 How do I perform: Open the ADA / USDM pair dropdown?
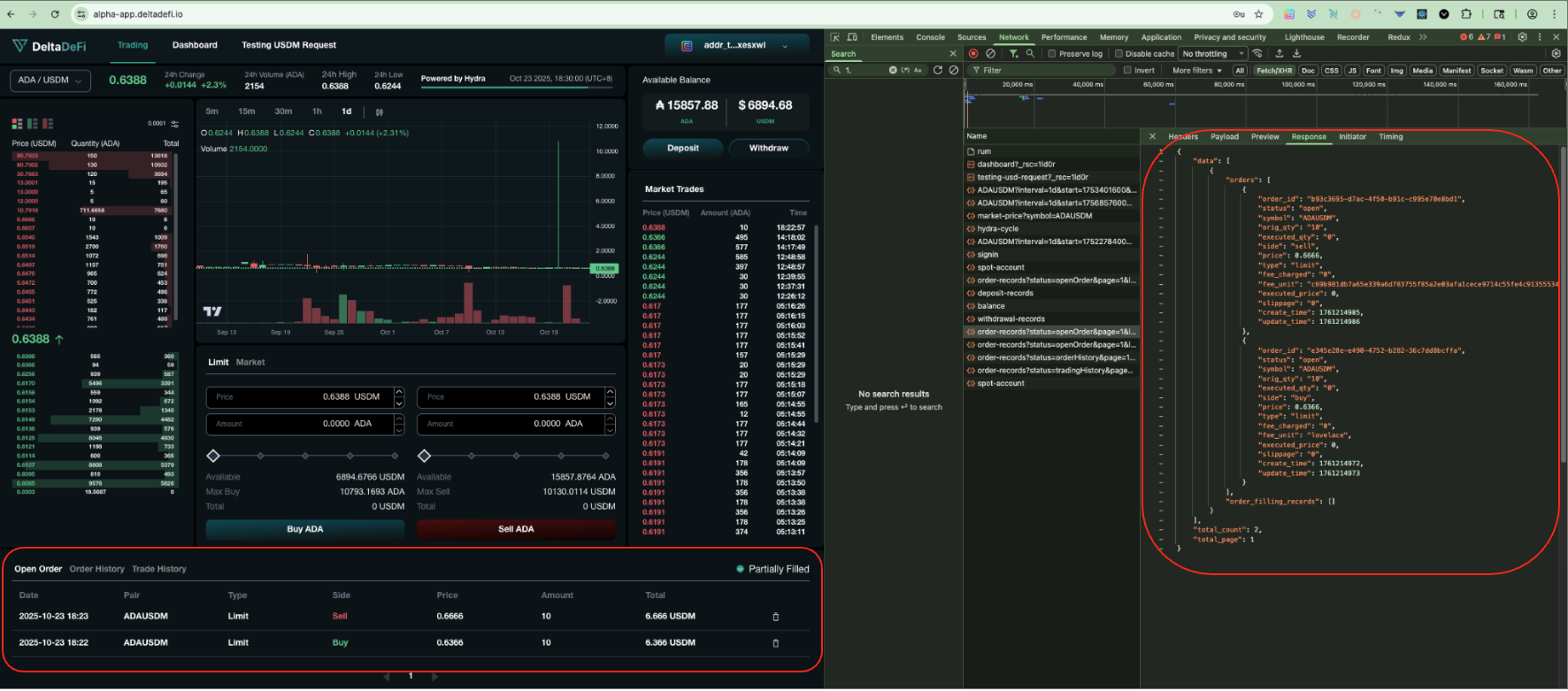[x=50, y=81]
